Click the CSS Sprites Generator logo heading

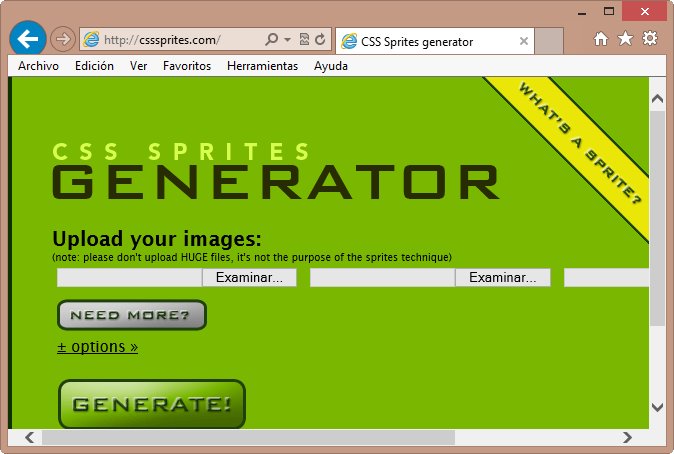[x=275, y=171]
